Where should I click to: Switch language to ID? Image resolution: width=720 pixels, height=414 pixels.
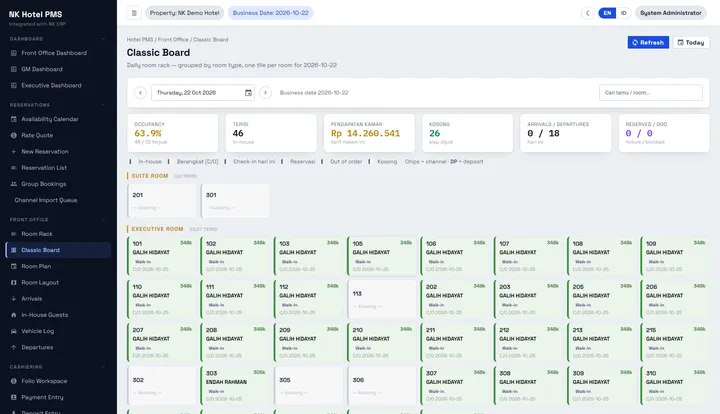tap(624, 13)
